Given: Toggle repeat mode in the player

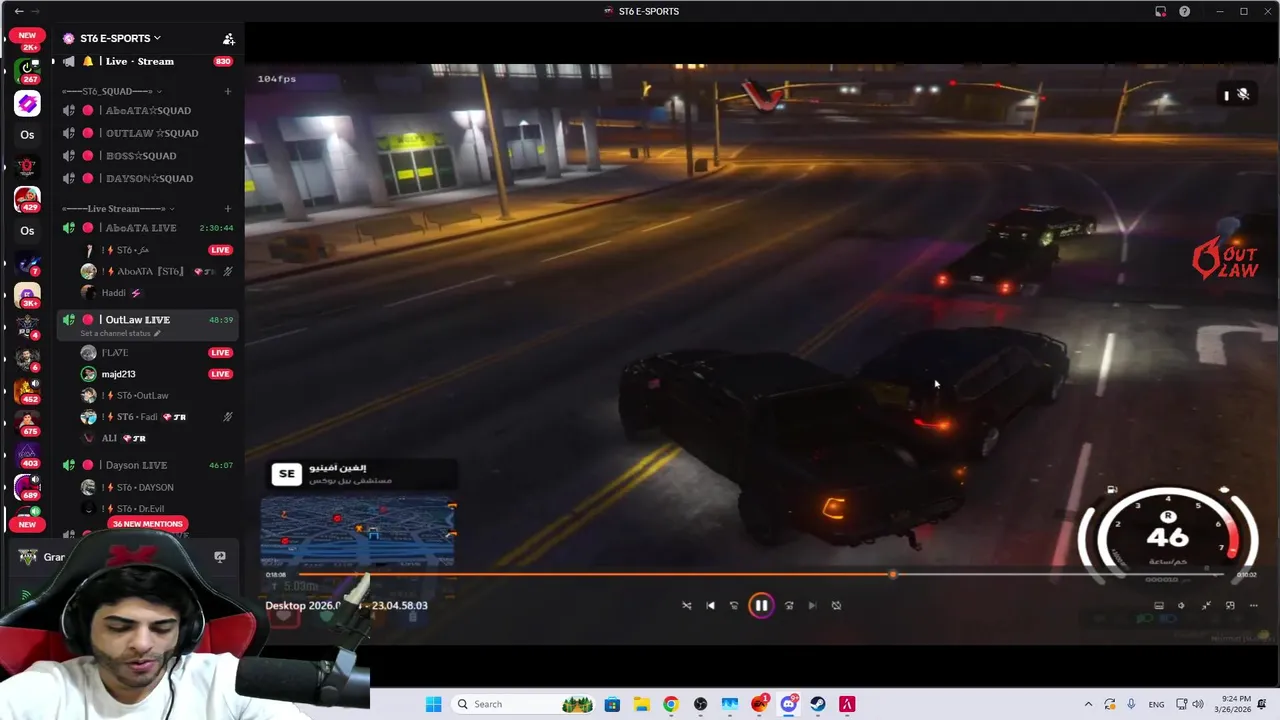Looking at the screenshot, I should (836, 605).
